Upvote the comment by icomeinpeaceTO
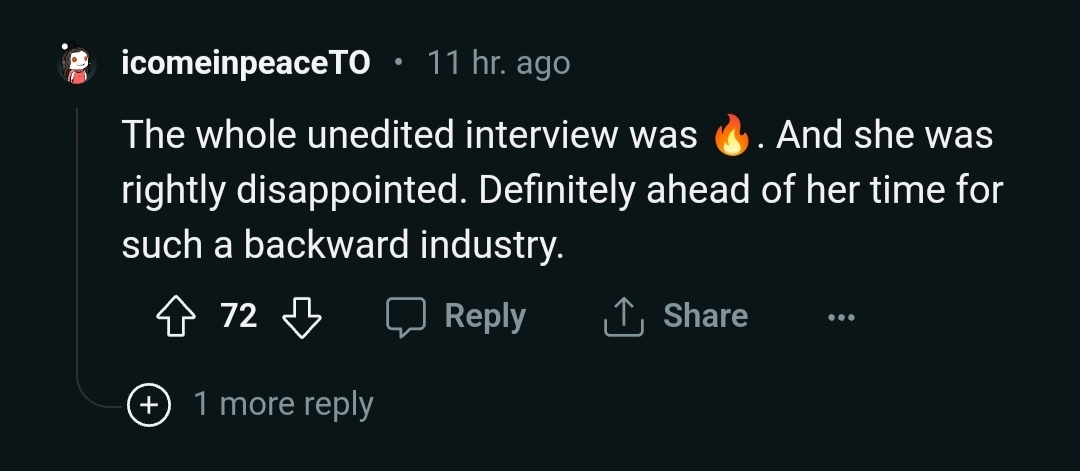 [x=179, y=317]
